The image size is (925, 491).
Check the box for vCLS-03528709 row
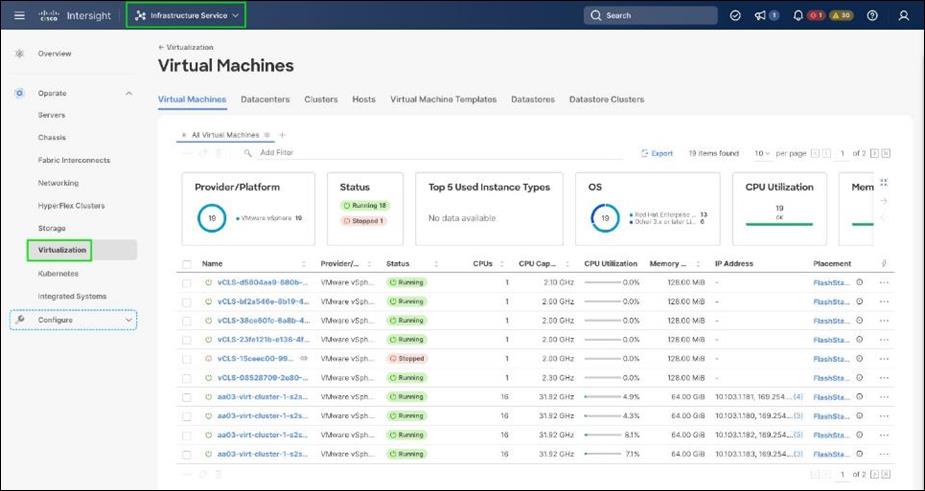pyautogui.click(x=186, y=378)
